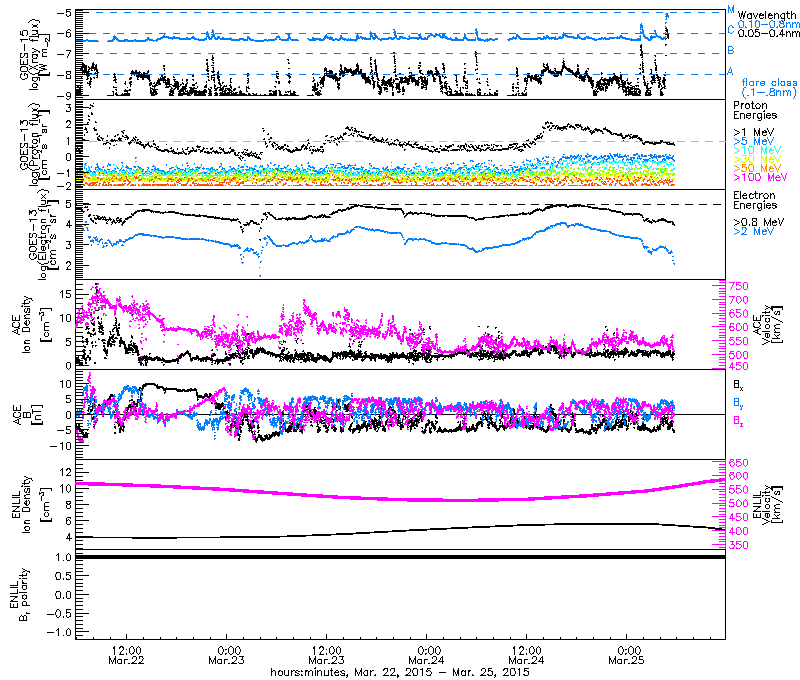Screen dimensions: 800x680
Task: Click the '0:00 Mar.23' time axis label
Action: [x=226, y=655]
